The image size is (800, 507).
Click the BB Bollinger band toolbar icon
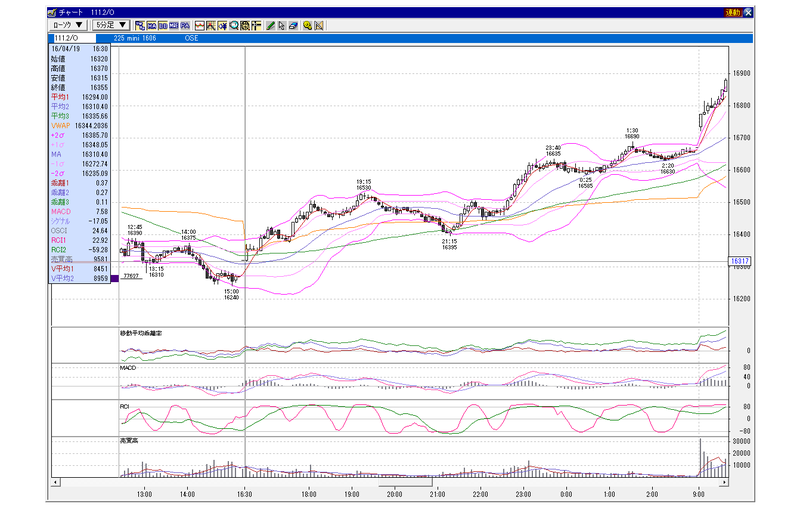point(163,26)
